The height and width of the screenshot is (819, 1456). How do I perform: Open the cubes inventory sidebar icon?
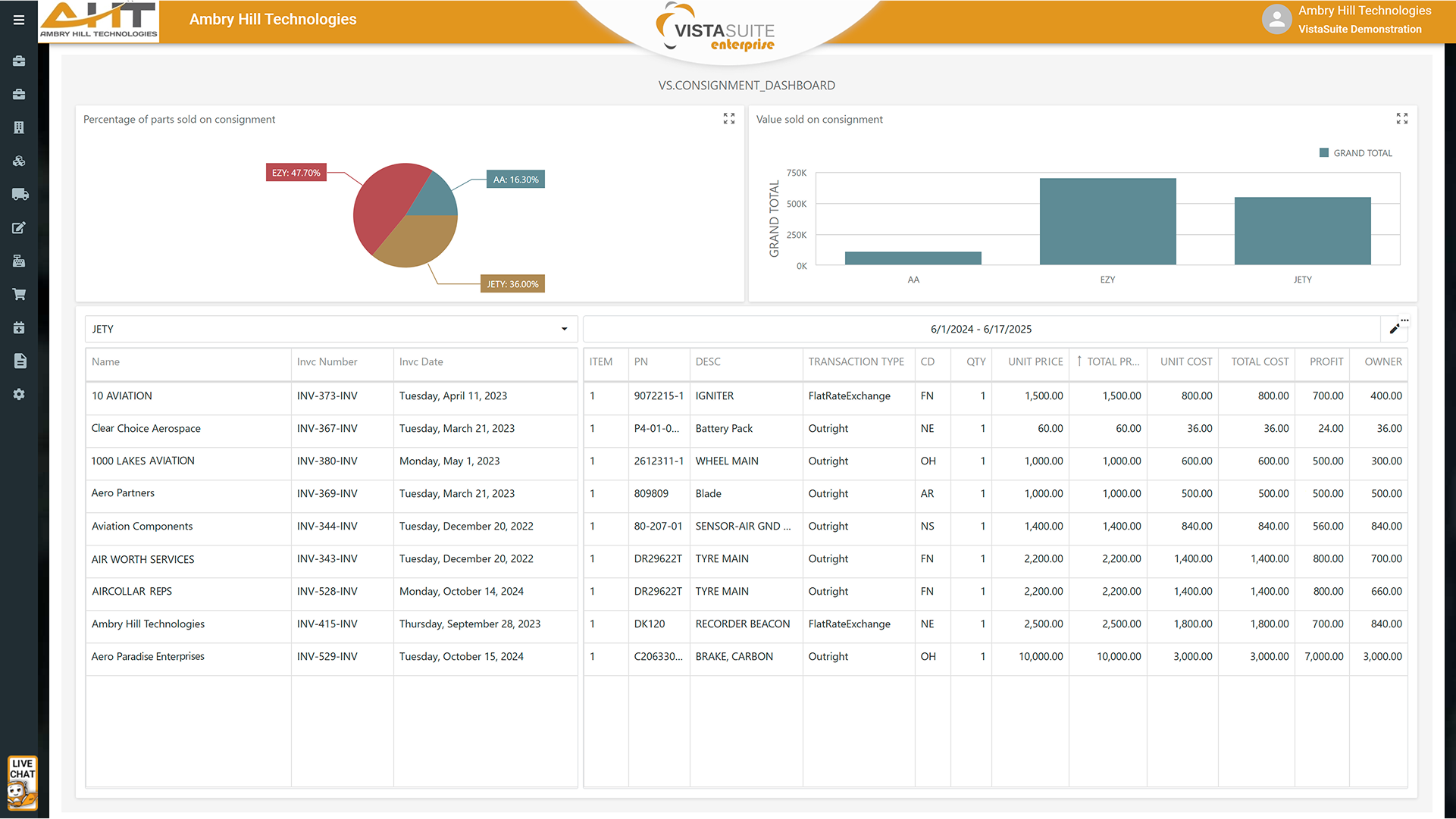click(19, 161)
